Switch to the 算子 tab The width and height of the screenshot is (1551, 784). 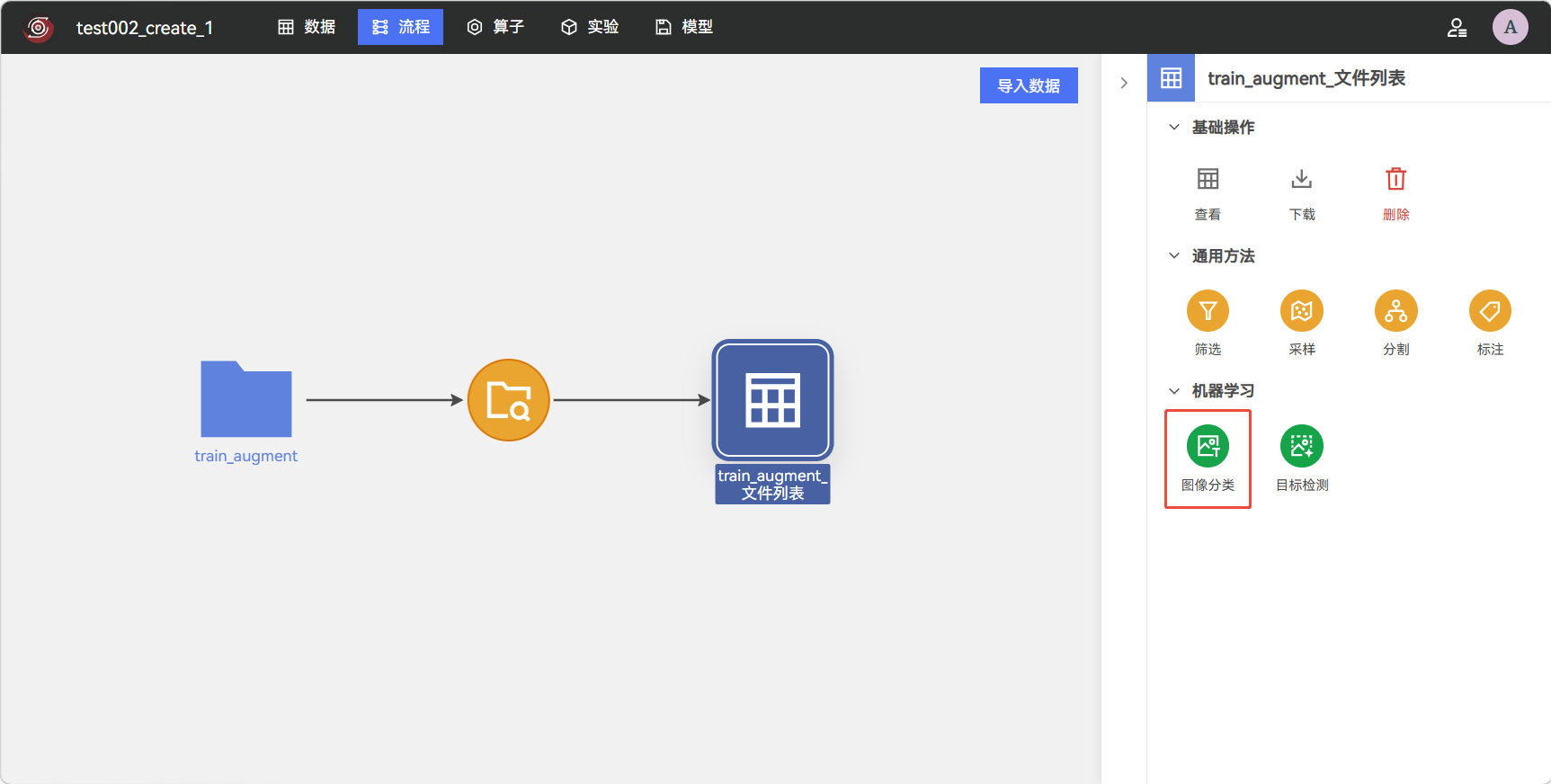[x=495, y=27]
